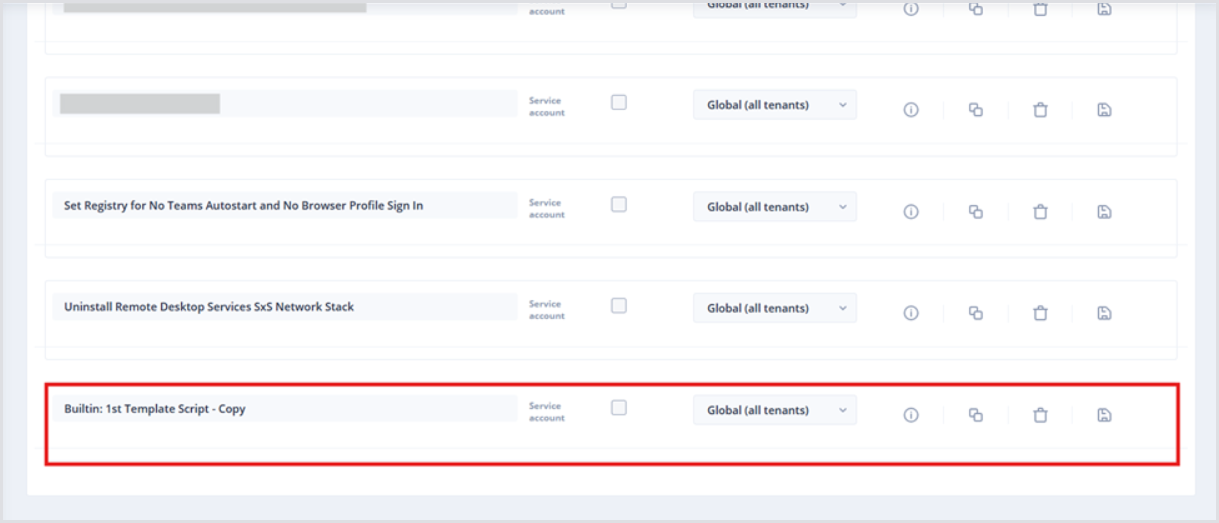
Task: Toggle Service account checkbox for Uninstall Remote Desktop row
Action: click(619, 306)
